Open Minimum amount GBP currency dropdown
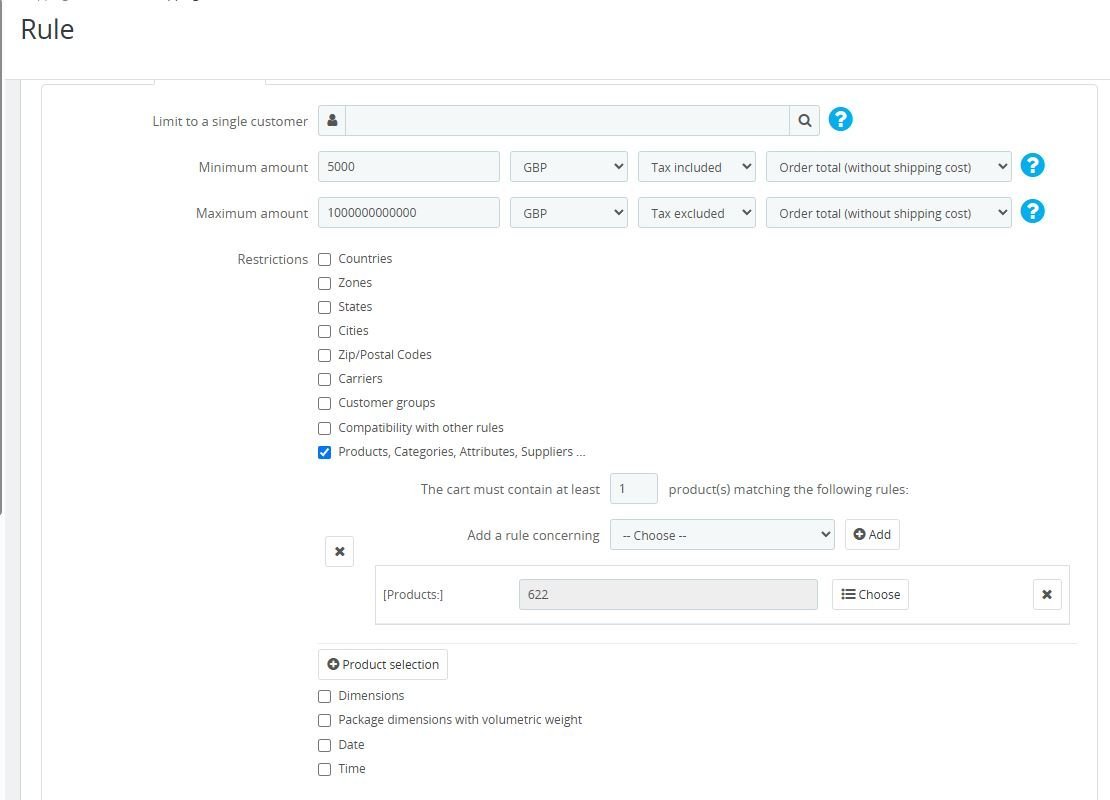Screen dimensions: 1110x800 click(568, 167)
